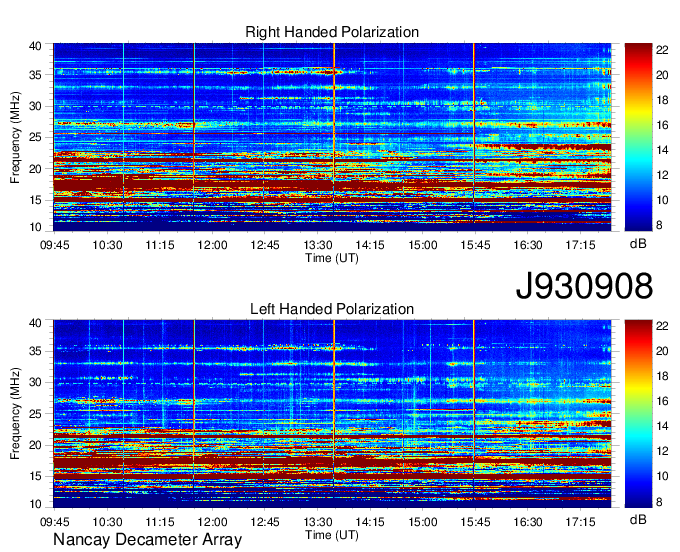The height and width of the screenshot is (552, 680).
Task: Click the Left Handed Polarization title
Action: pyautogui.click(x=332, y=309)
